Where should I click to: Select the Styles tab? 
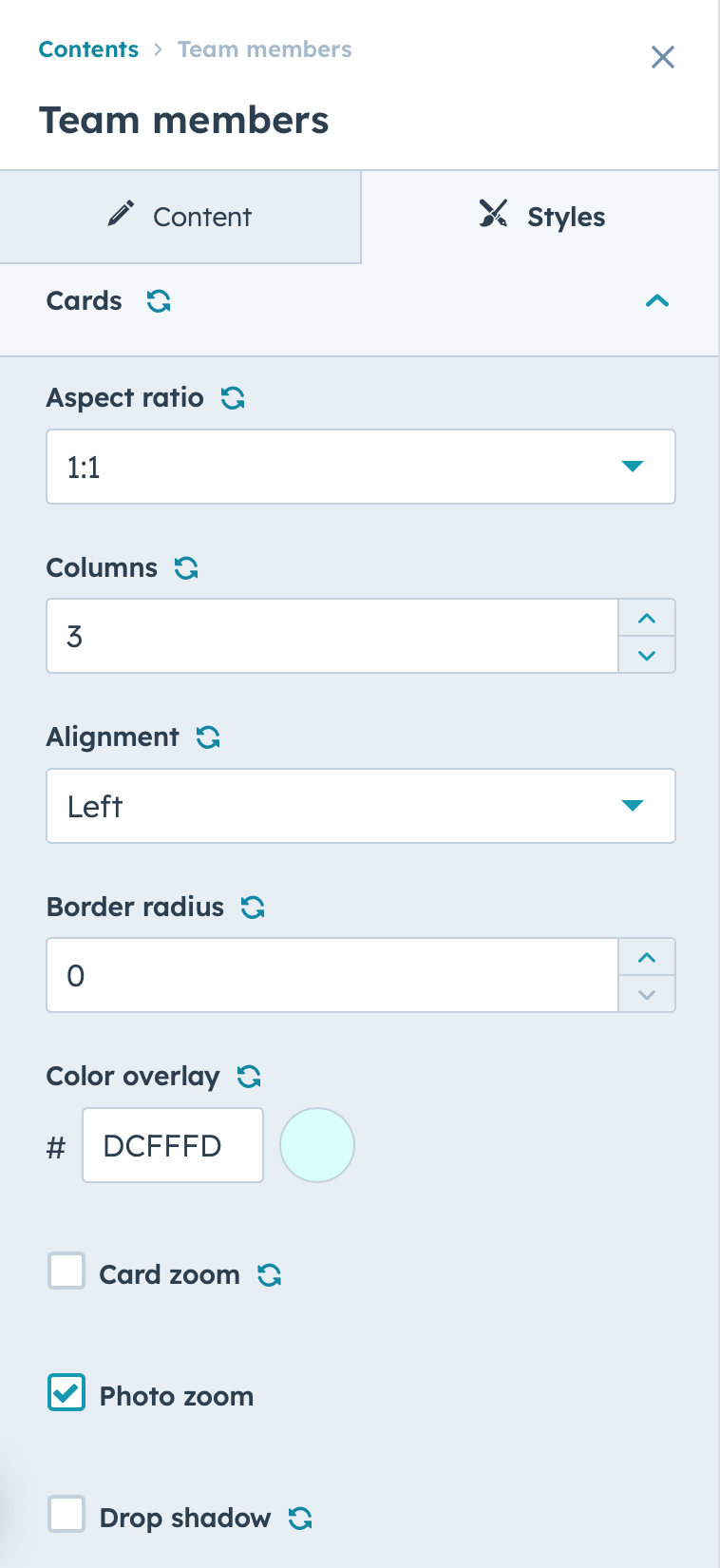[x=540, y=217]
